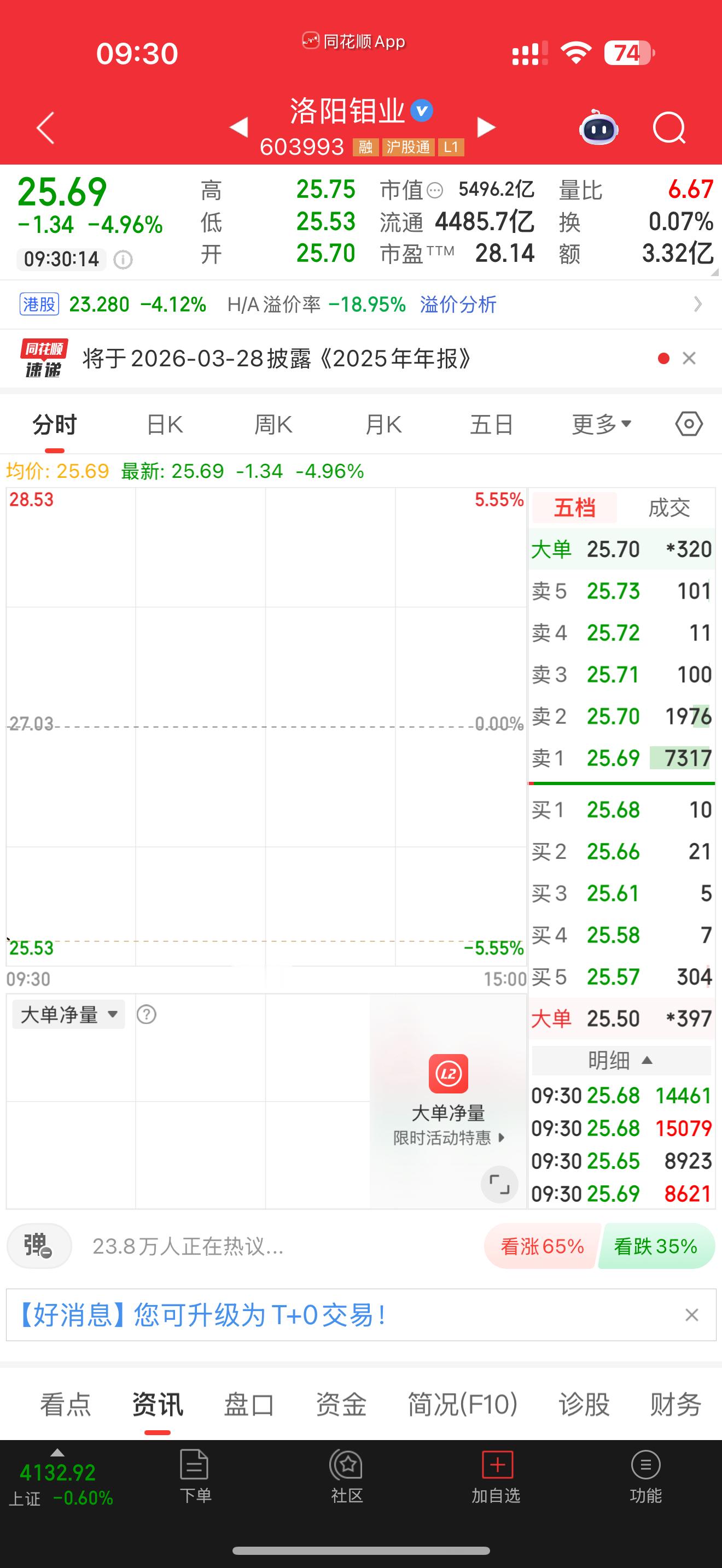Tap the 融 margin trading tag
Screen dimensions: 722x1568
pyautogui.click(x=365, y=147)
